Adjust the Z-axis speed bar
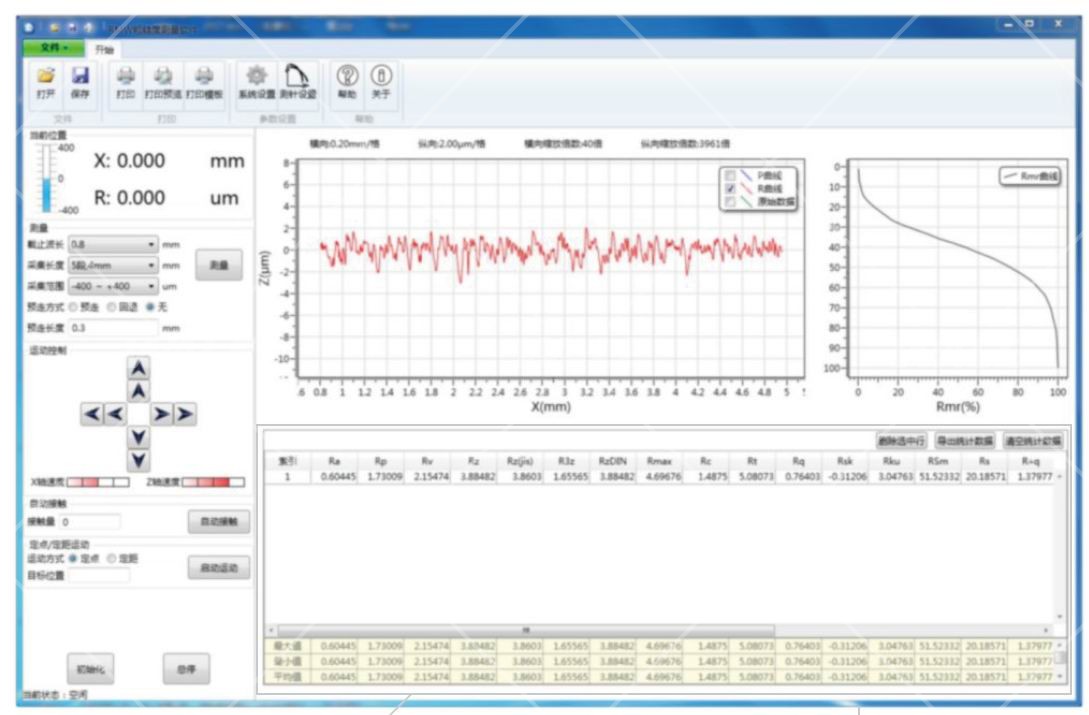 point(213,482)
